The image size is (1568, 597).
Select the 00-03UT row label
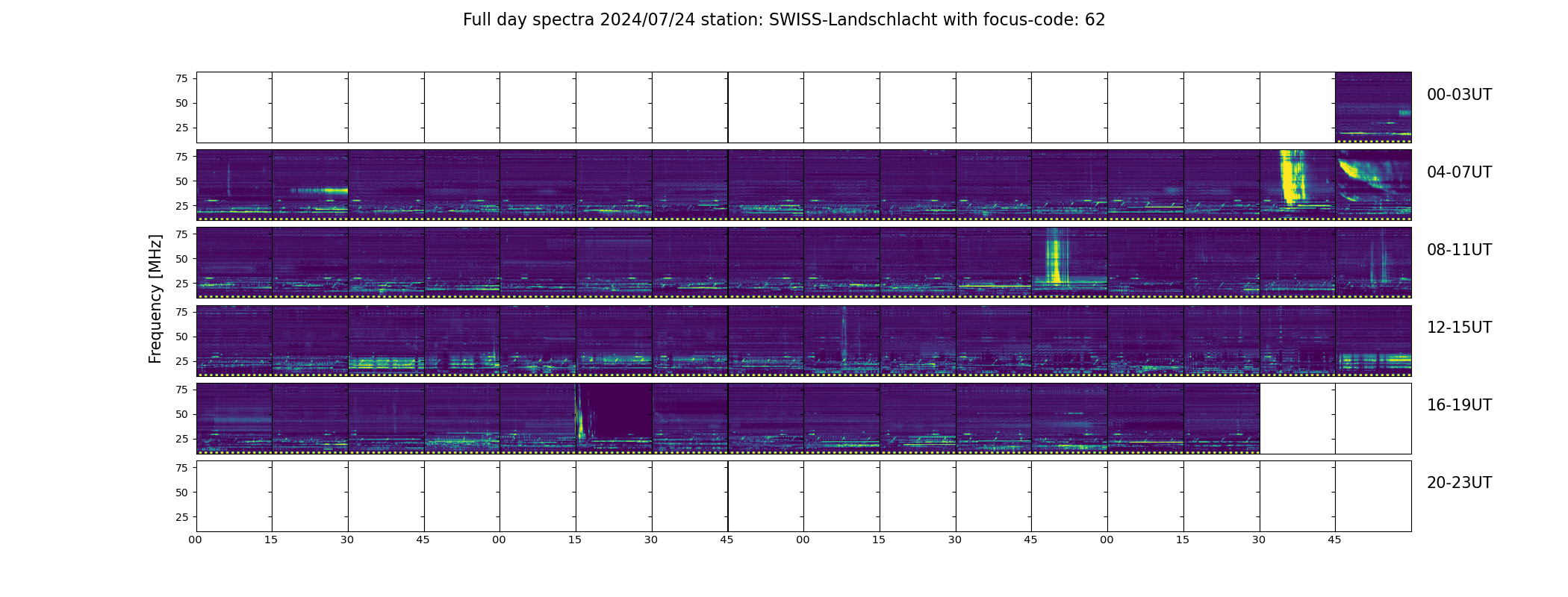coord(1459,95)
